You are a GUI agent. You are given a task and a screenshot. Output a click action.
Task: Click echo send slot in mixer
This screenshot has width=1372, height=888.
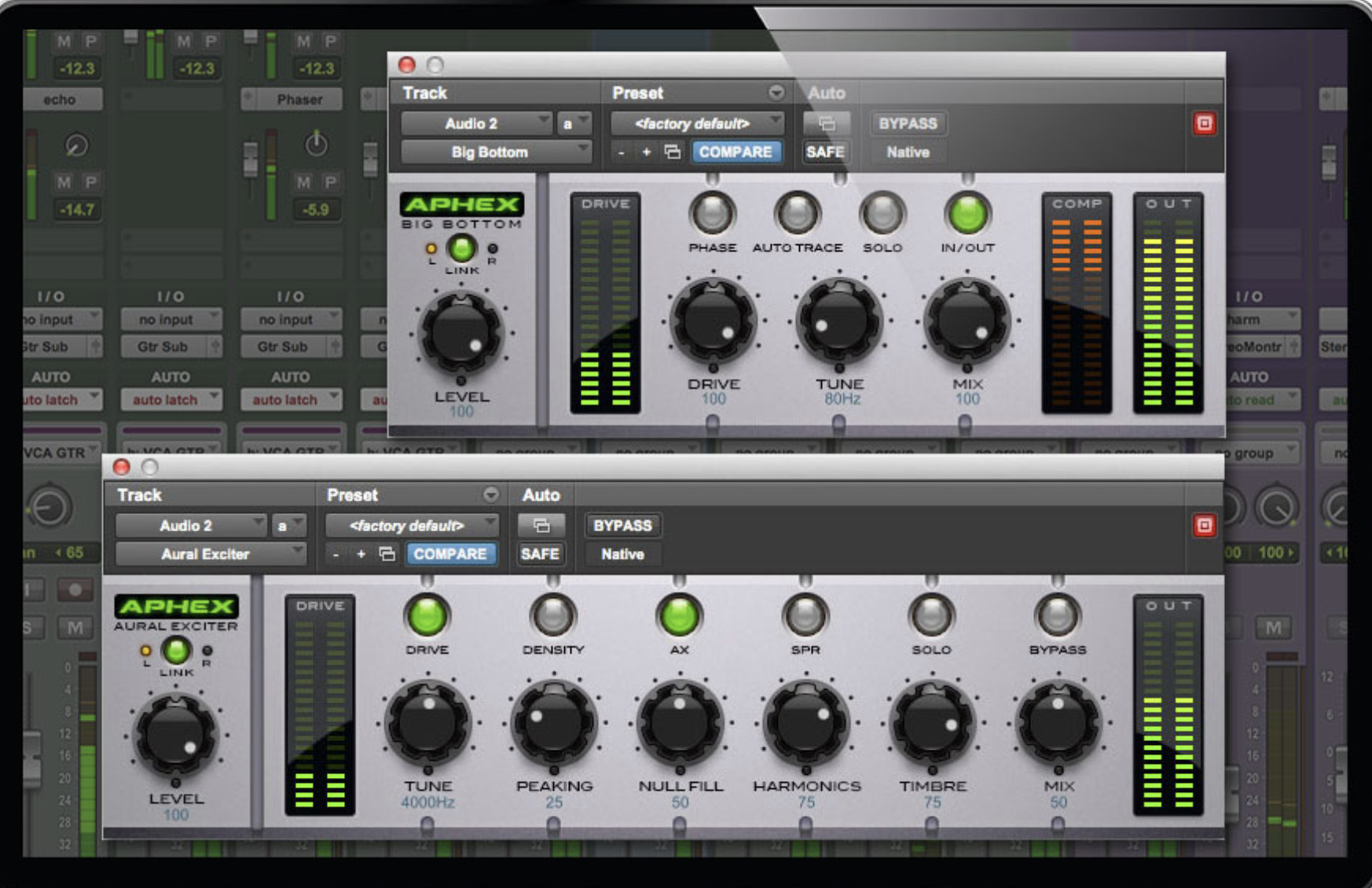[61, 100]
